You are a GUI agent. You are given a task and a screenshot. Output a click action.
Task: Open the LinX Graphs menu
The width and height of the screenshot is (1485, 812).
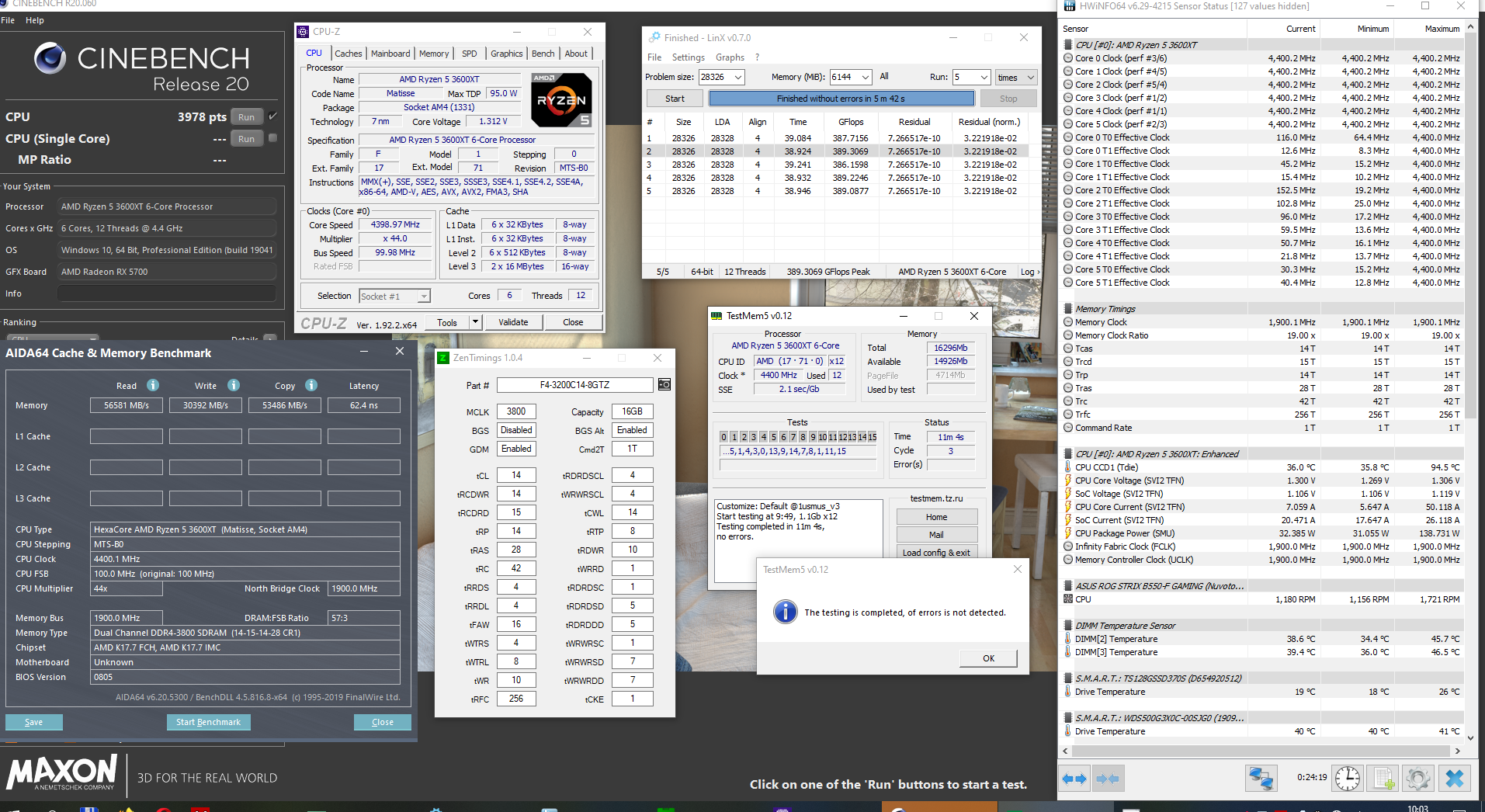(x=730, y=57)
